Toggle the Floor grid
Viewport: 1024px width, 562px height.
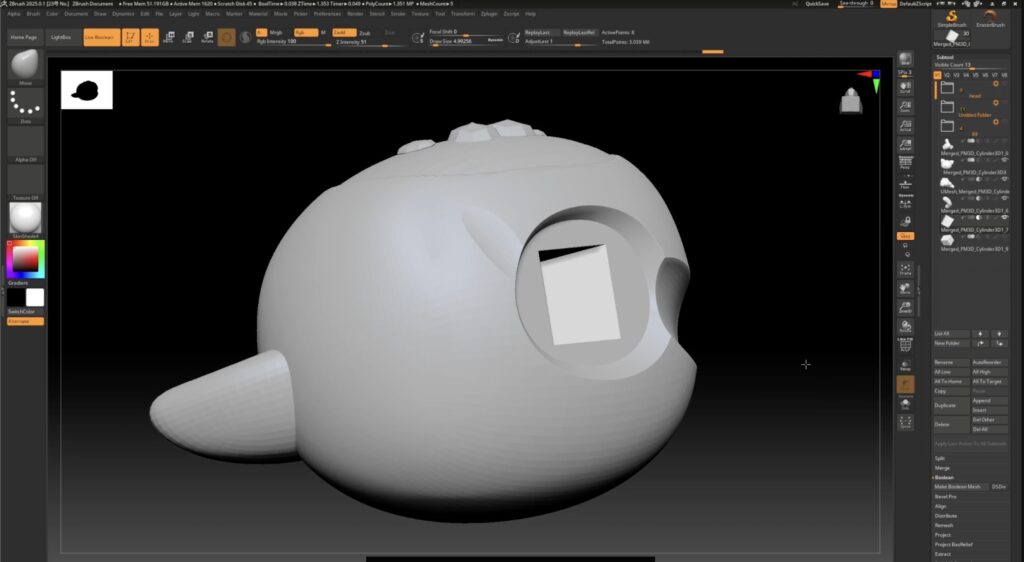click(904, 183)
